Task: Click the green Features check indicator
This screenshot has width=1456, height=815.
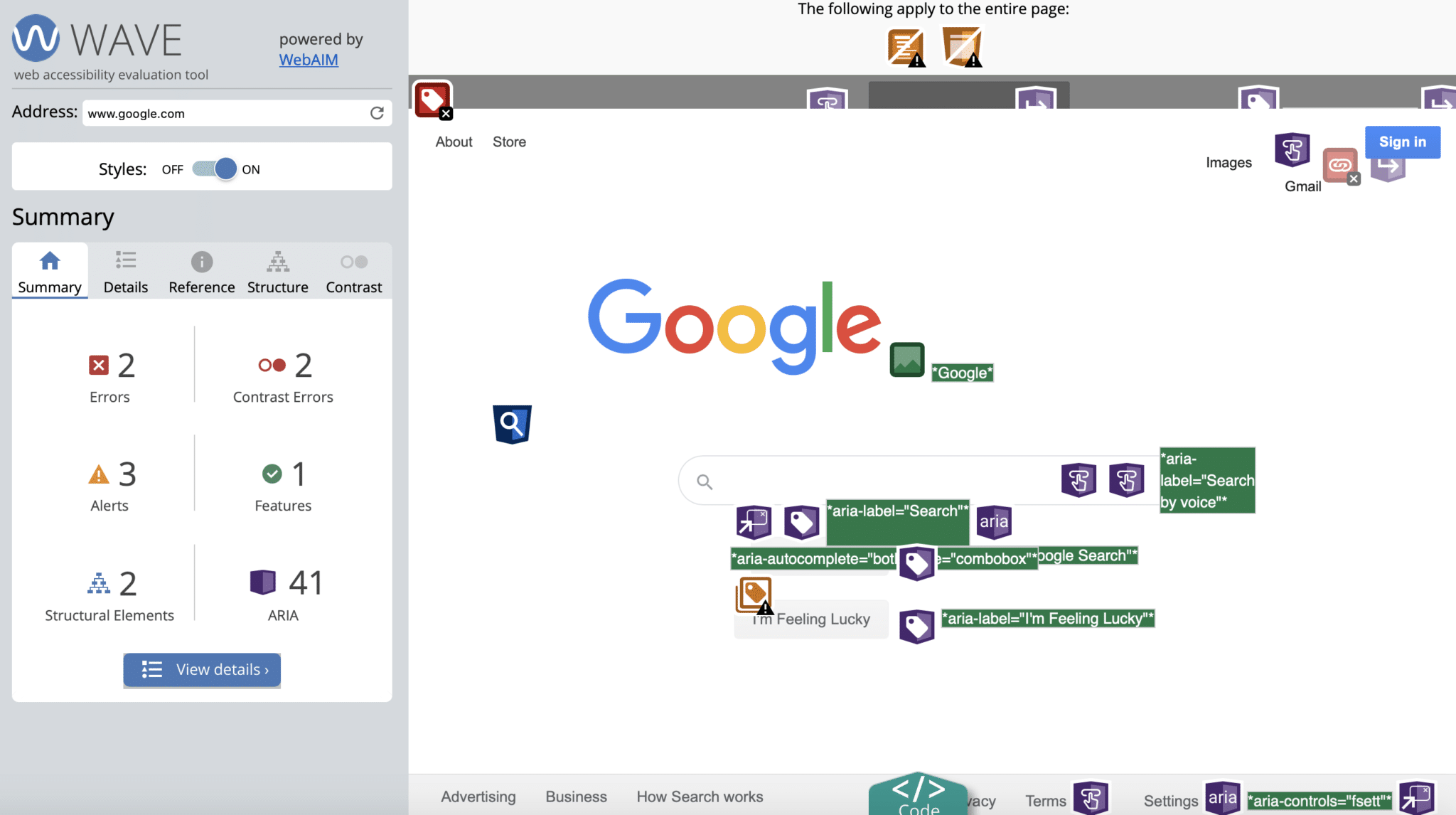Action: click(x=272, y=473)
